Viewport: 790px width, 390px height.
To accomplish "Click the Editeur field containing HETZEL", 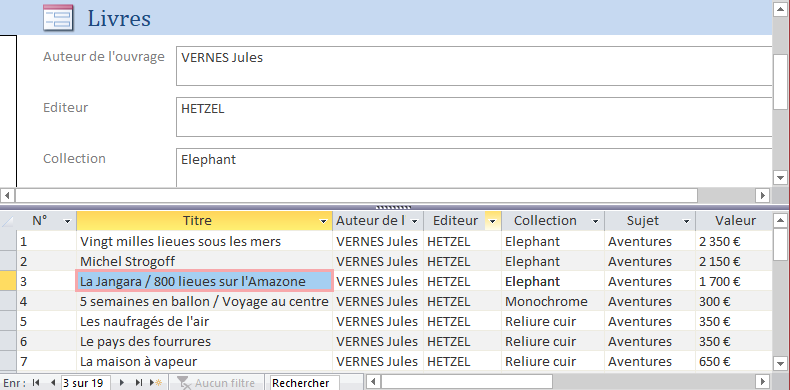I will click(474, 117).
